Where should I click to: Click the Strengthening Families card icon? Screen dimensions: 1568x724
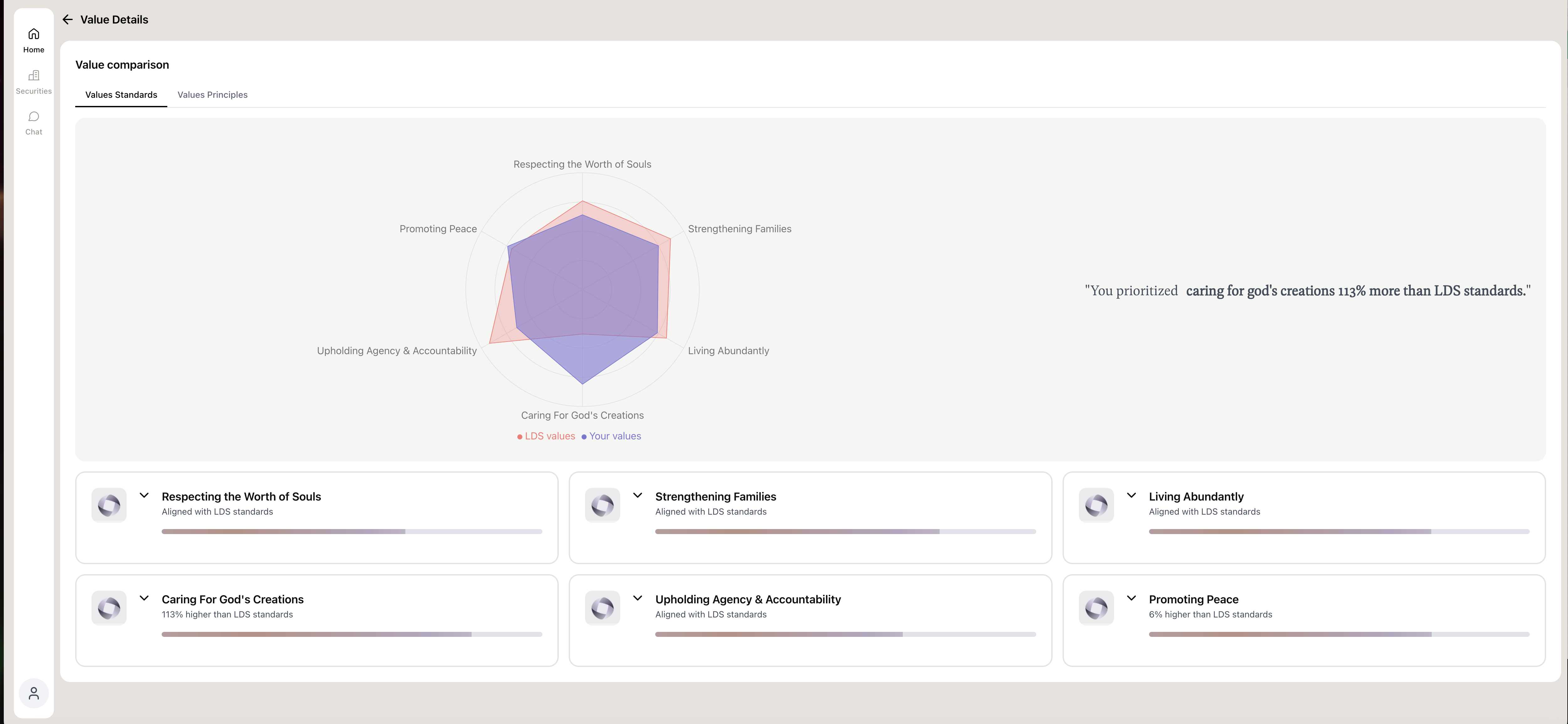pos(602,505)
